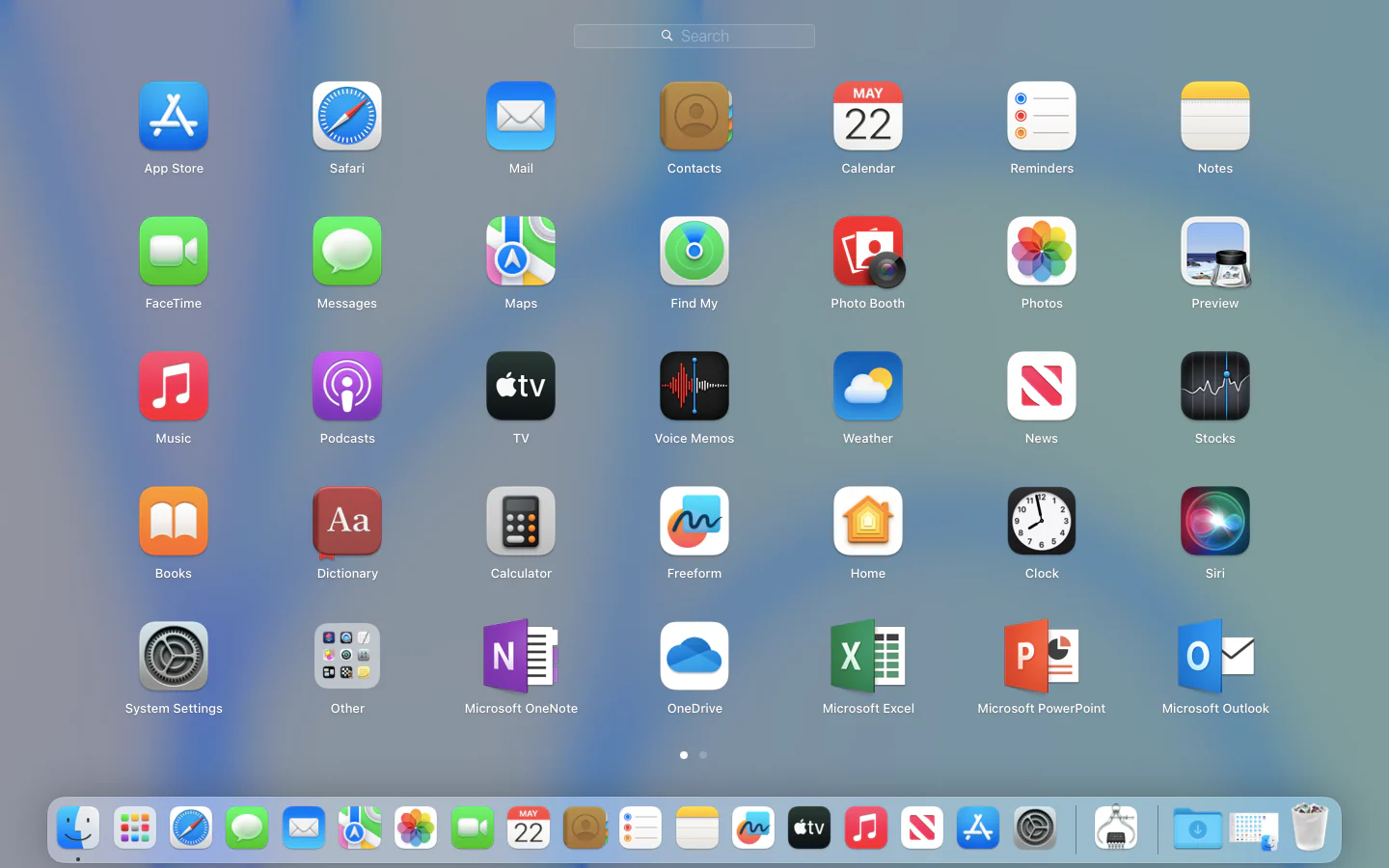Click the minimized window thumbnail in the Dock
The image size is (1389, 868).
pos(1254,830)
